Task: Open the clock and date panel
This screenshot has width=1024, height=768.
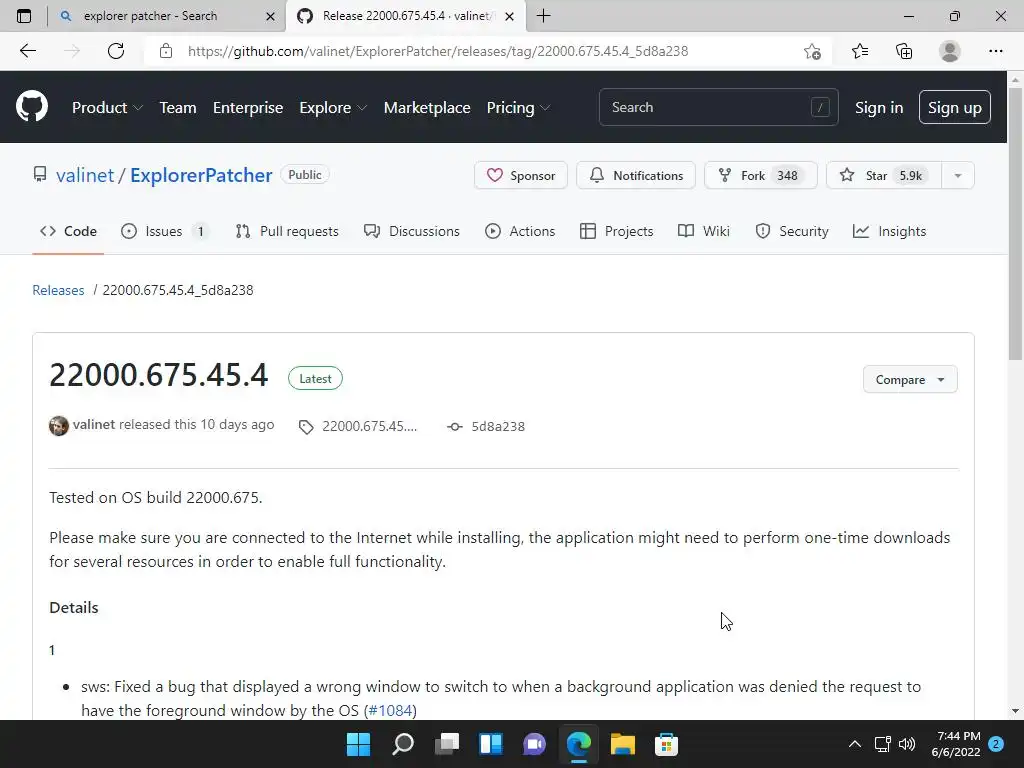Action: point(956,744)
